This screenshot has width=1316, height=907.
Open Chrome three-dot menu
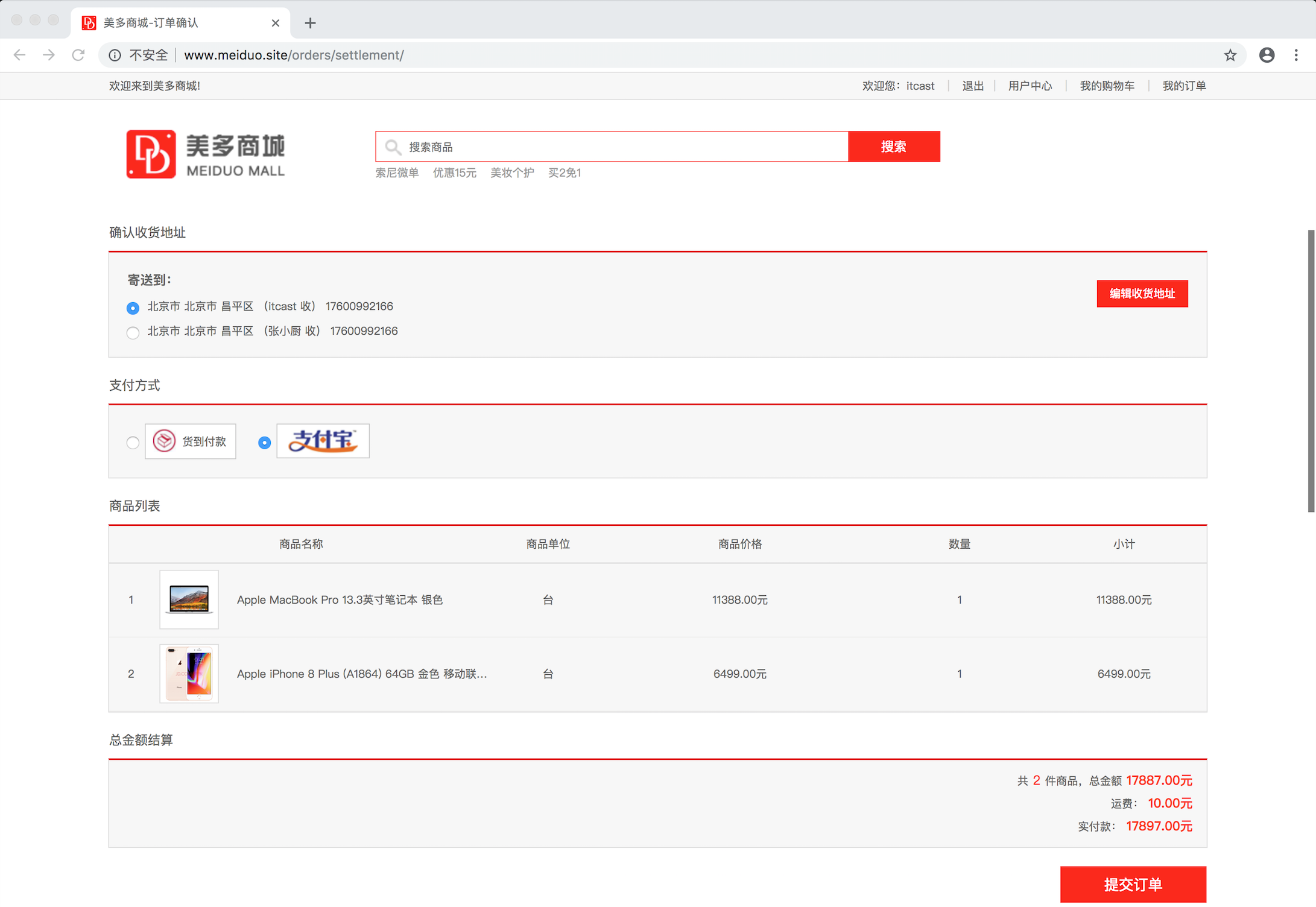click(1296, 55)
